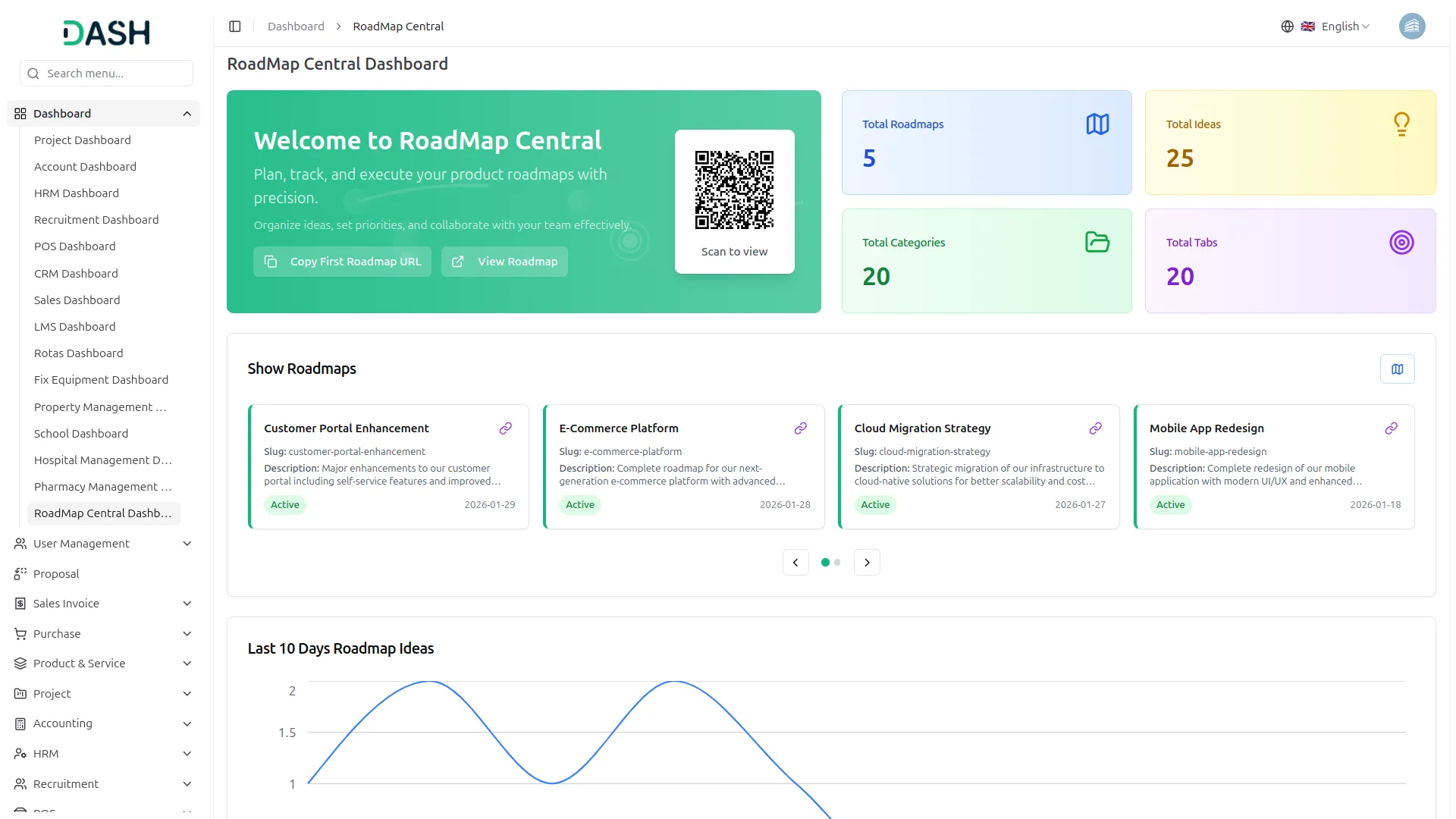This screenshot has height=819, width=1456.
Task: Click the Copy First Roadmap URL button
Action: point(342,261)
